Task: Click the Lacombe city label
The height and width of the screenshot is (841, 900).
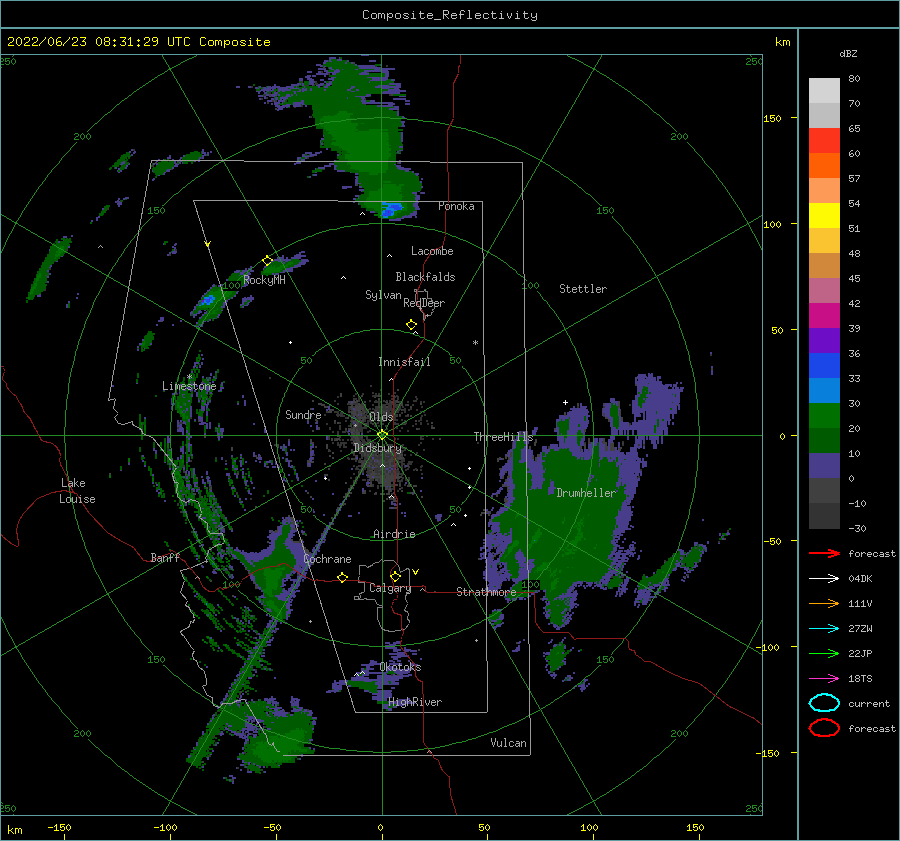Action: [x=432, y=251]
